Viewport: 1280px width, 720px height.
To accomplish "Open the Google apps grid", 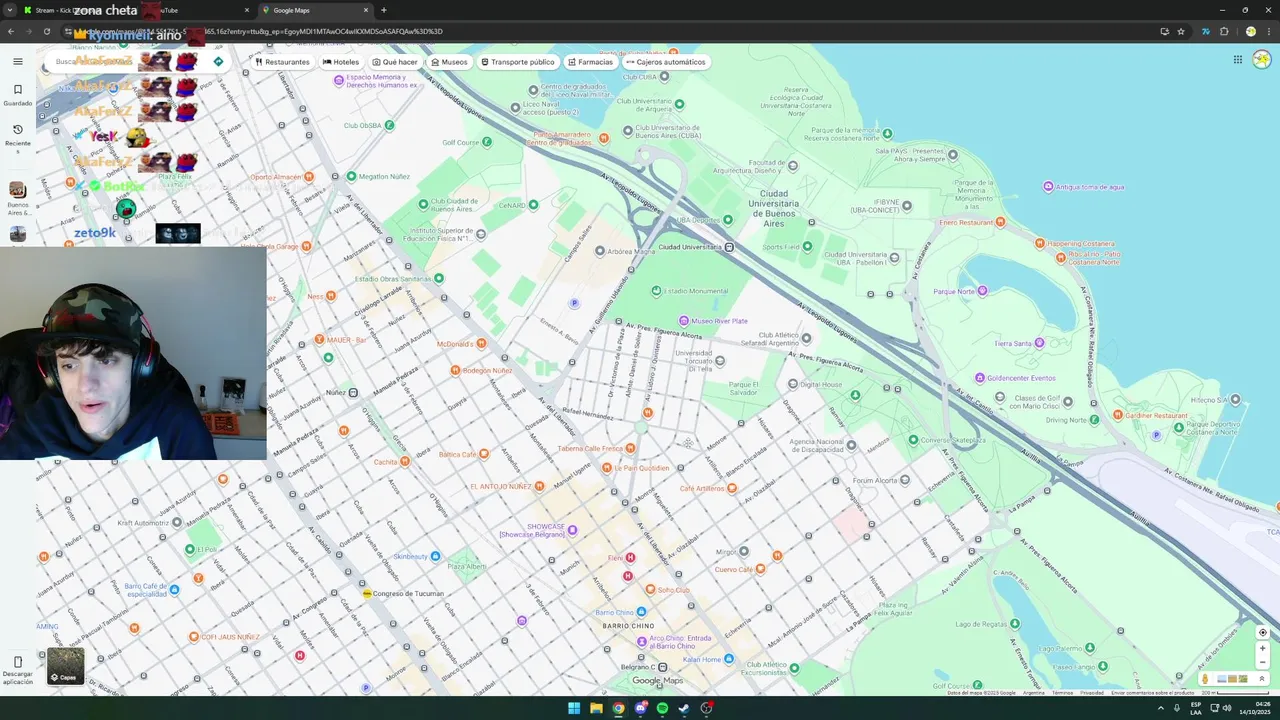I will pos(1237,60).
